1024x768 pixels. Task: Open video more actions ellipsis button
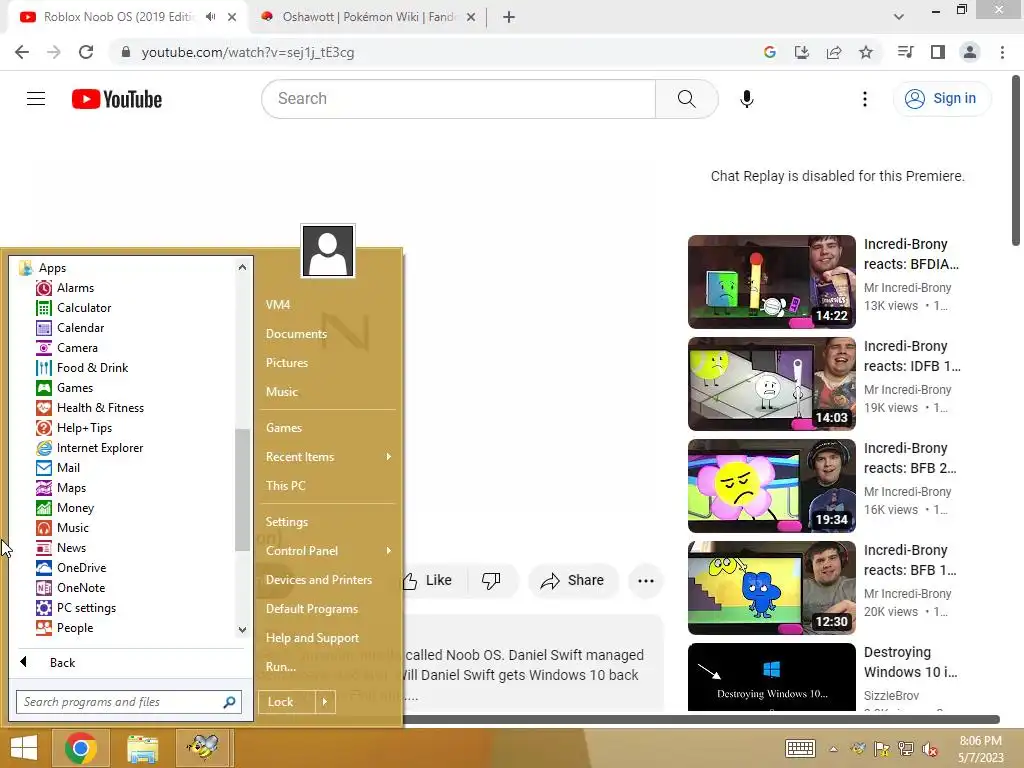(646, 581)
